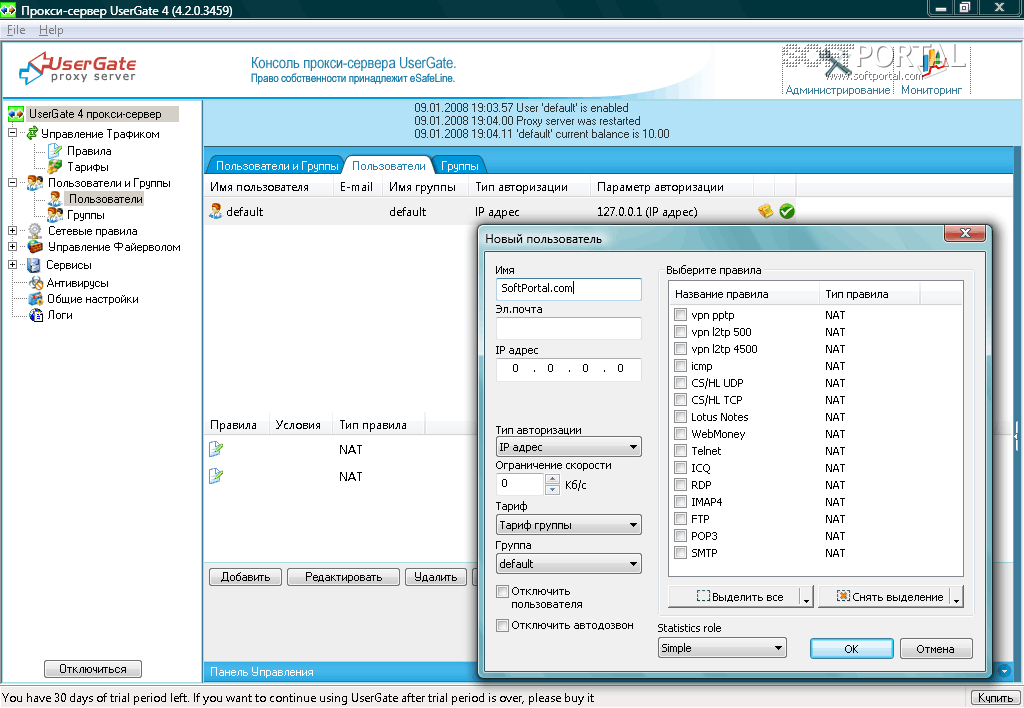
Task: Expand the Сетевые правила tree node
Action: pyautogui.click(x=12, y=231)
